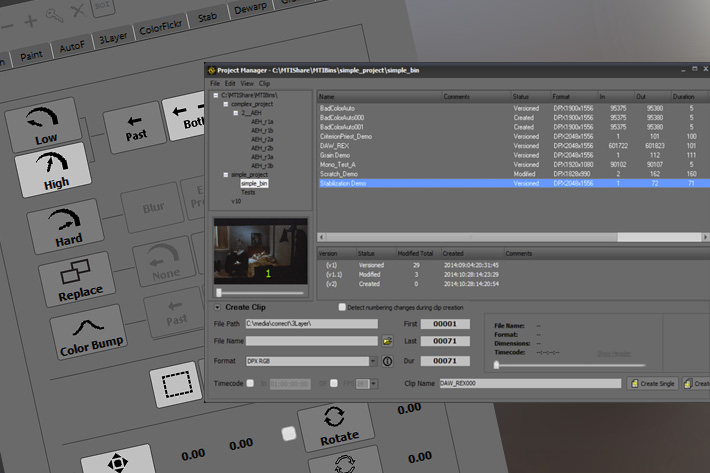Click the clip list horizontal scrollbar
This screenshot has width=710, height=473.
point(513,237)
